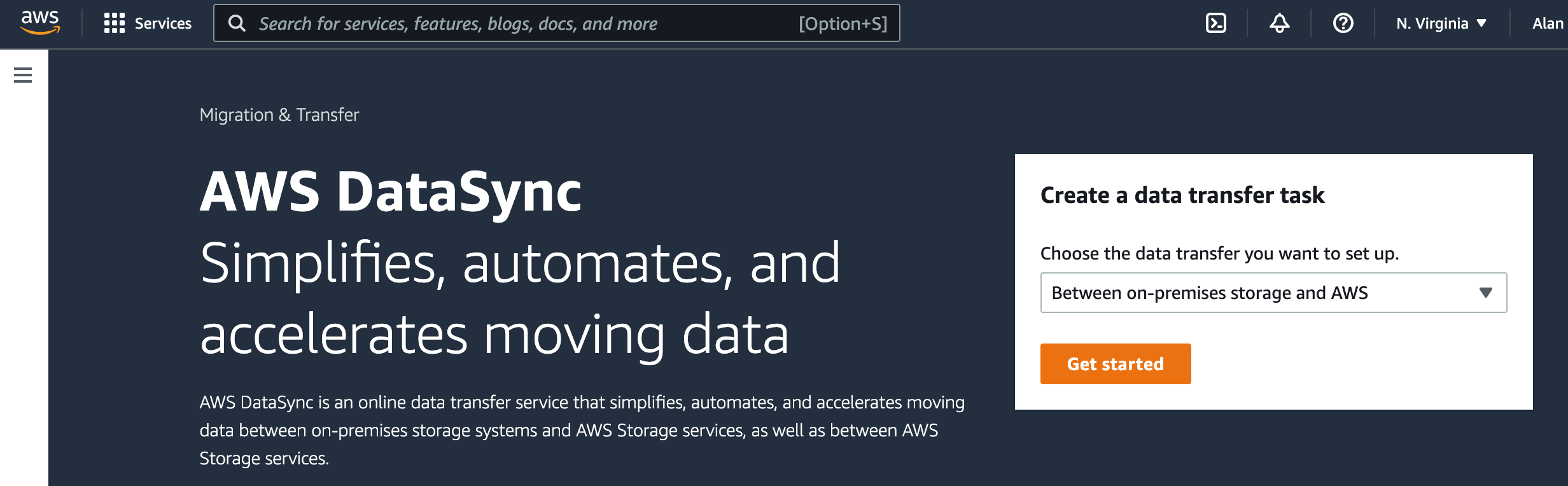Open the AWS home console via the AWS logo
Viewport: 1568px width, 486px height.
click(39, 23)
